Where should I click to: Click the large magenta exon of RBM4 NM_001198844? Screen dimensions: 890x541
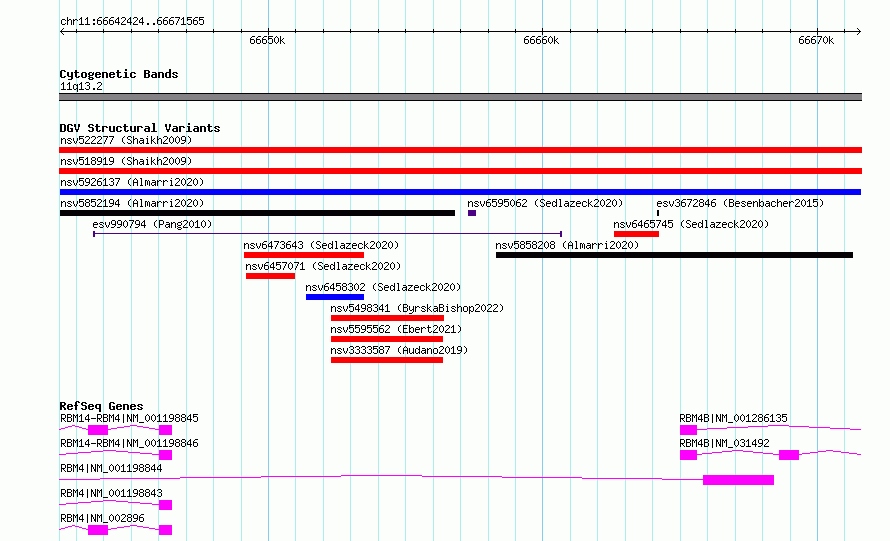(738, 480)
